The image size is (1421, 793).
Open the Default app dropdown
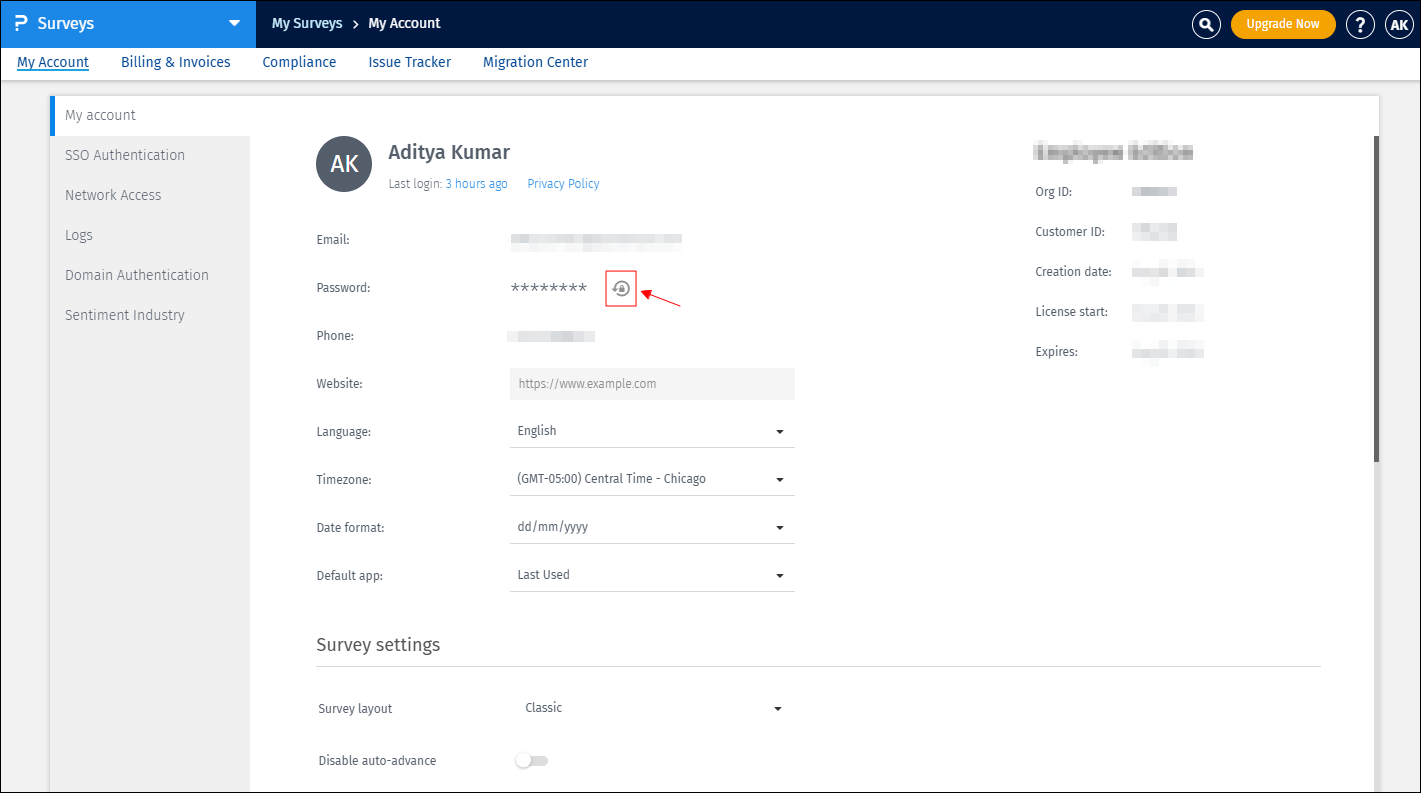click(x=651, y=574)
